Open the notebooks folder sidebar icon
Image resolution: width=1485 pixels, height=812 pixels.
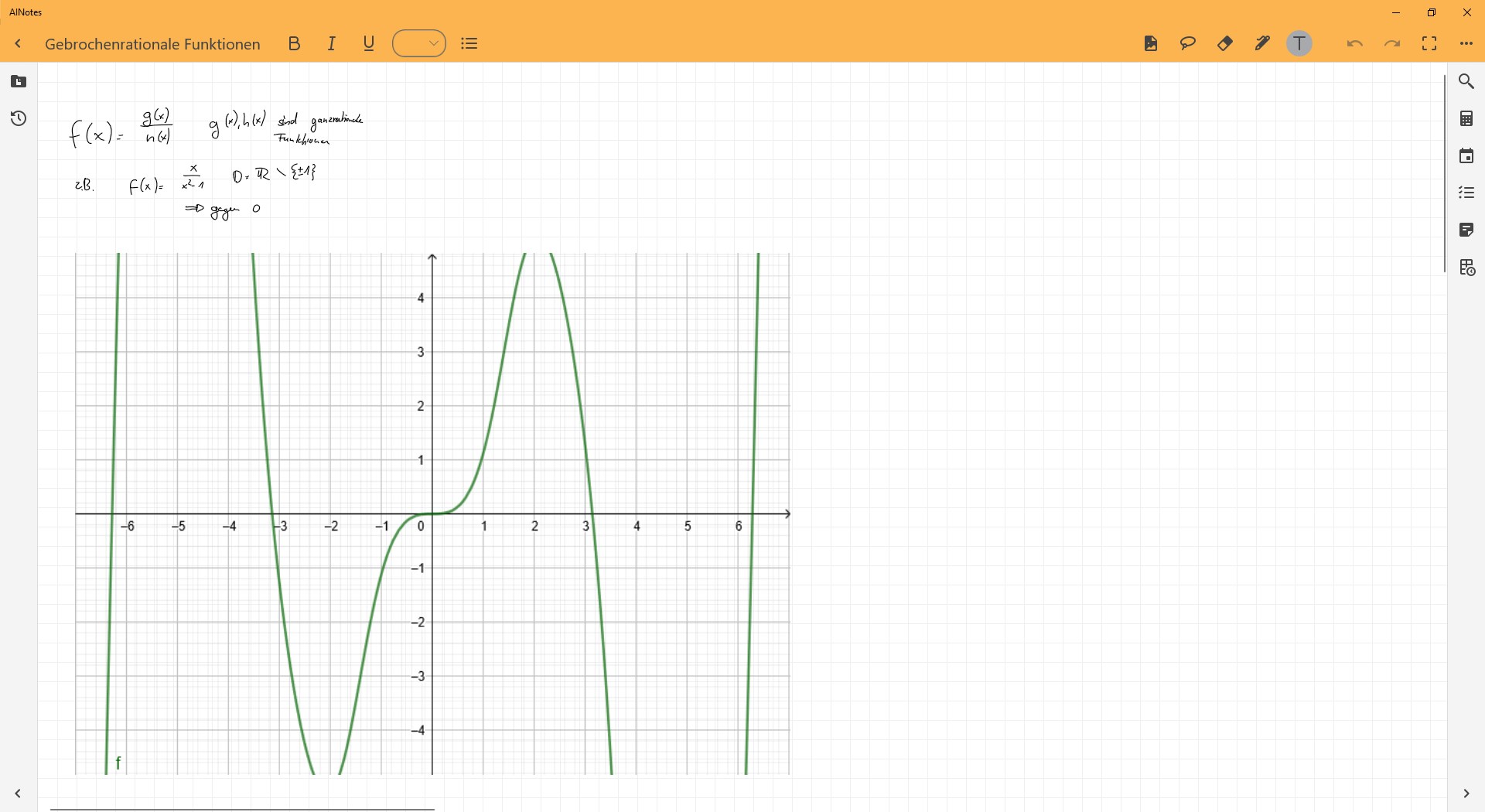(x=19, y=81)
